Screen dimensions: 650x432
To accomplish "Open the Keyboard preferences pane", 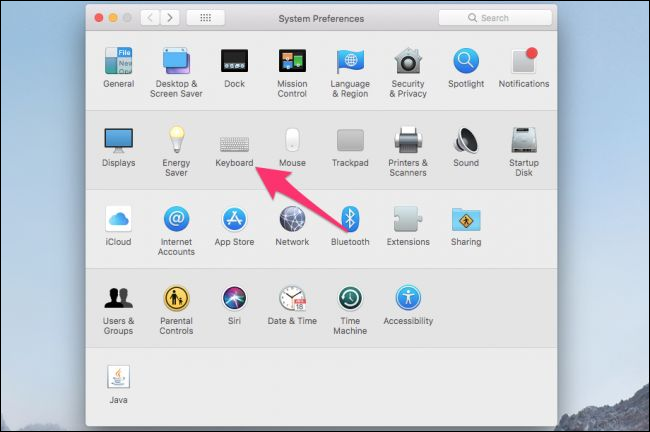I will [x=234, y=143].
